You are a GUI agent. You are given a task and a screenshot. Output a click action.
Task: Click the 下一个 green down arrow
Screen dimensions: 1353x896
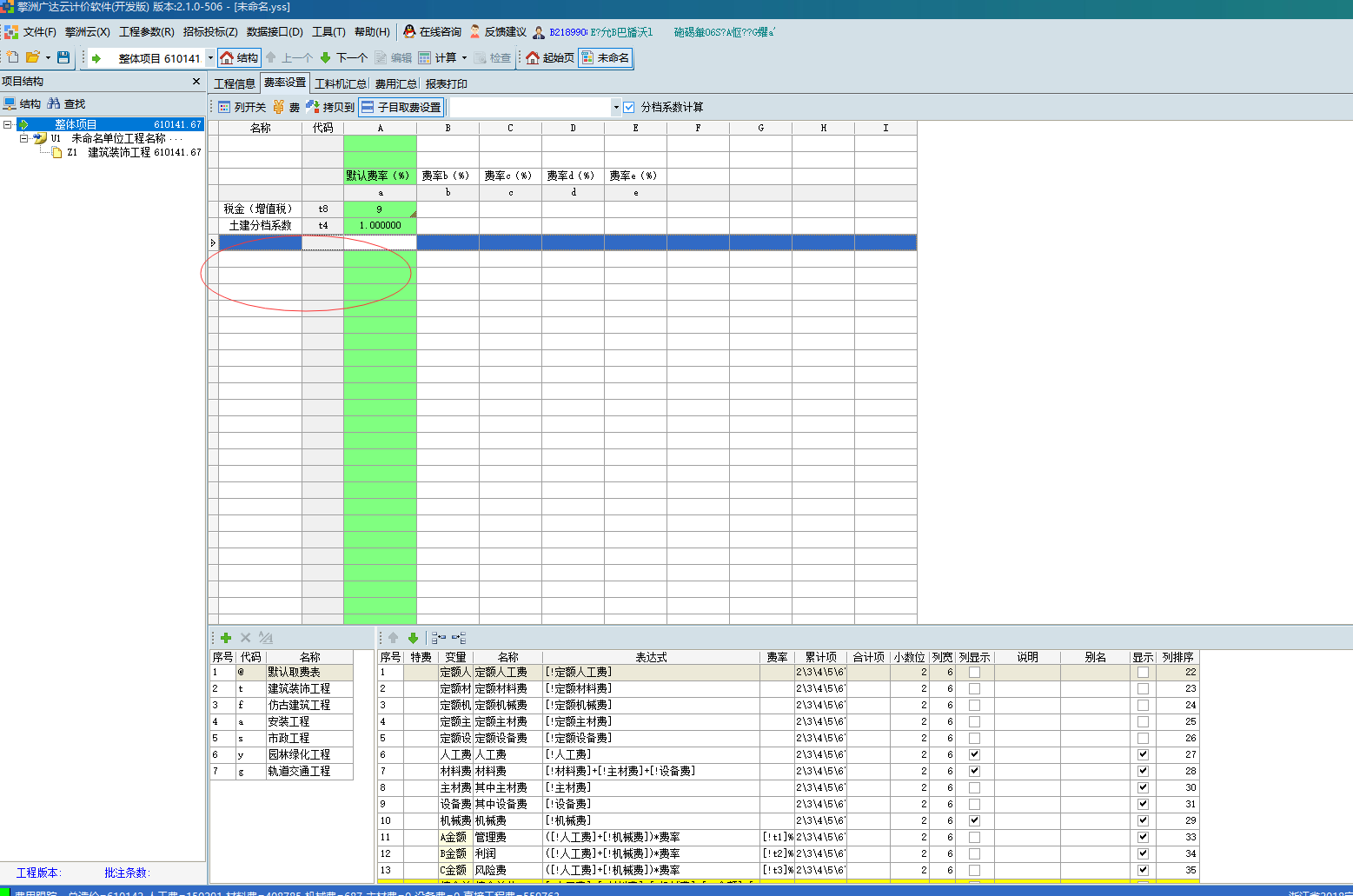click(x=326, y=58)
